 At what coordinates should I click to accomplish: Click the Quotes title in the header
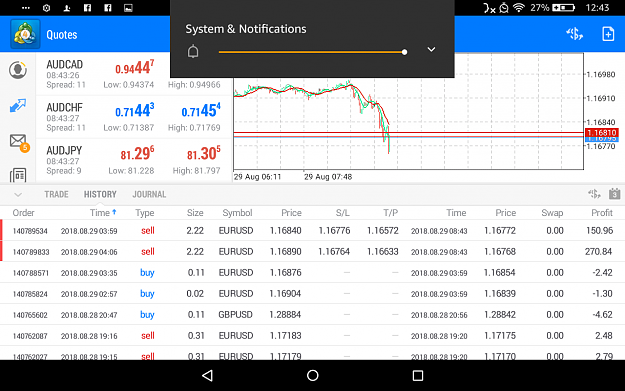pos(62,35)
